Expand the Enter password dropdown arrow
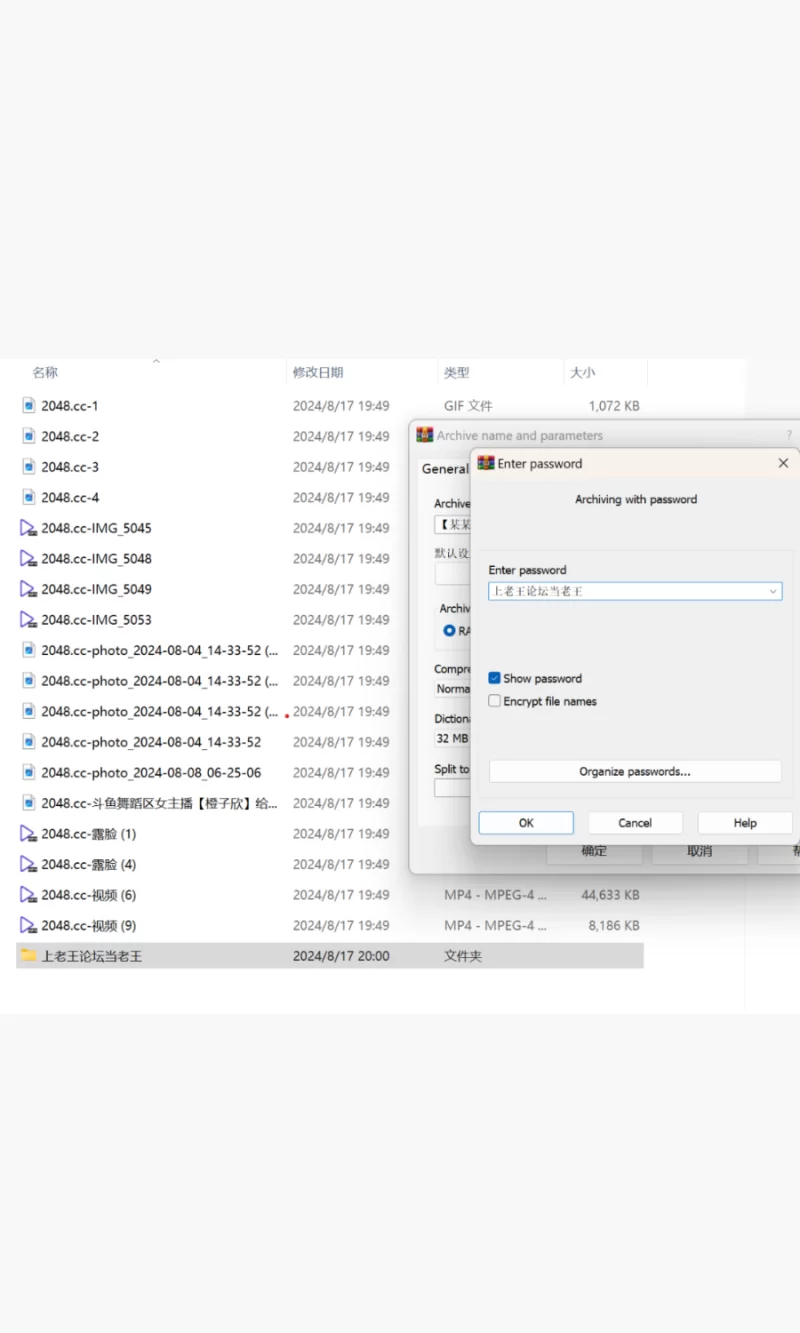 [x=773, y=592]
